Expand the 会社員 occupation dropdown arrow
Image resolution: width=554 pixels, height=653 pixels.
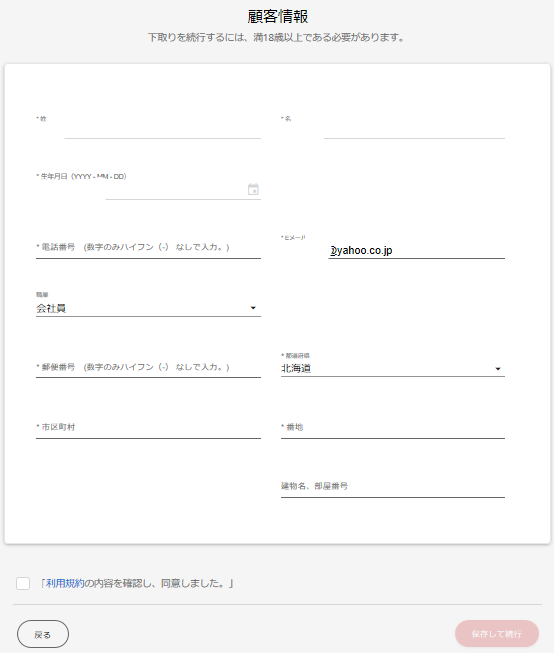click(x=253, y=308)
